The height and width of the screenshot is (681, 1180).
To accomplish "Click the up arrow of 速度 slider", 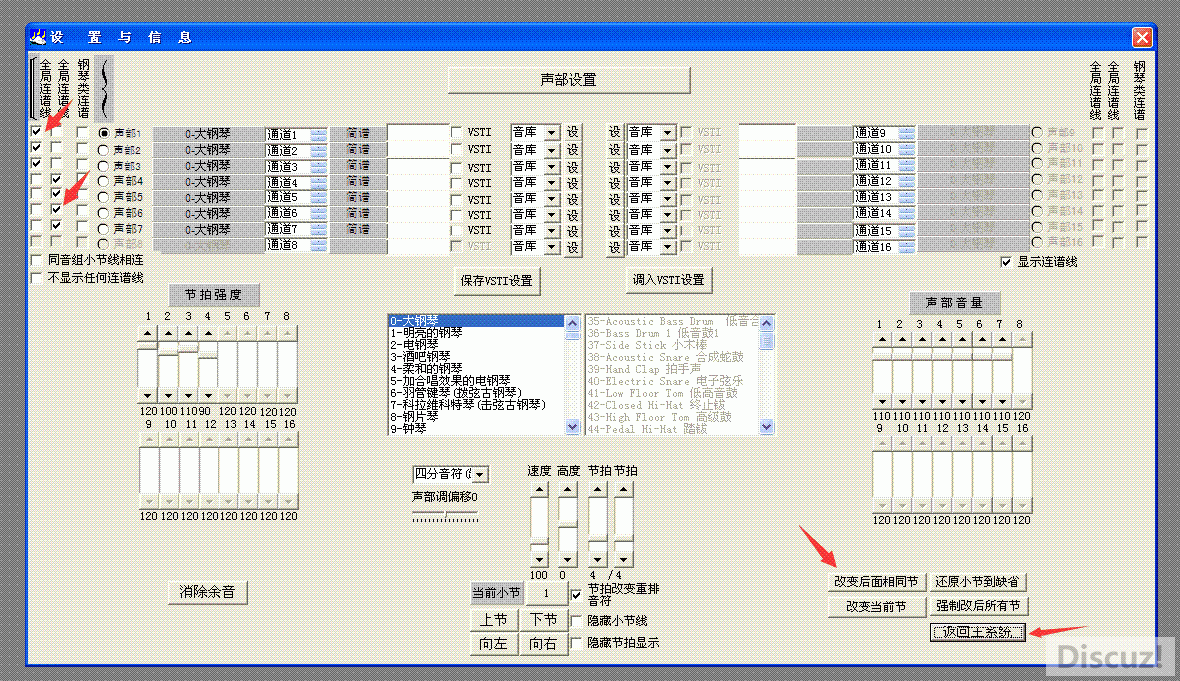I will (x=539, y=489).
